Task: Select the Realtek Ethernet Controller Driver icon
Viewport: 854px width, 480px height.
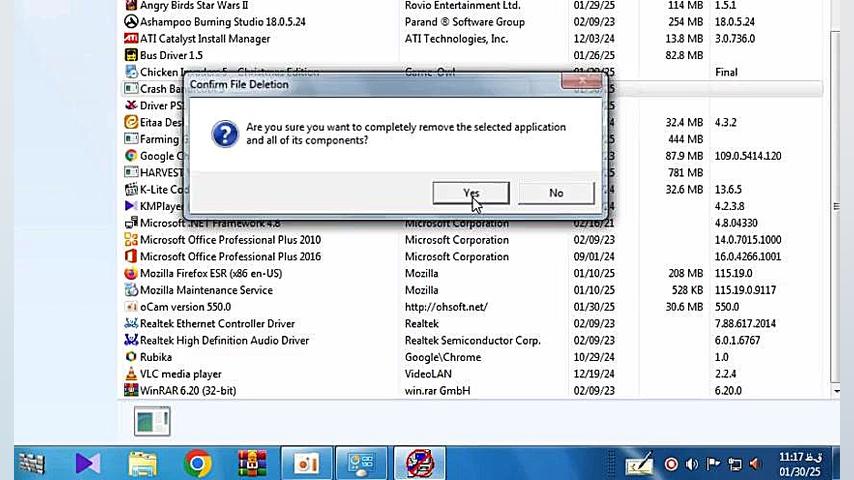Action: (x=131, y=324)
